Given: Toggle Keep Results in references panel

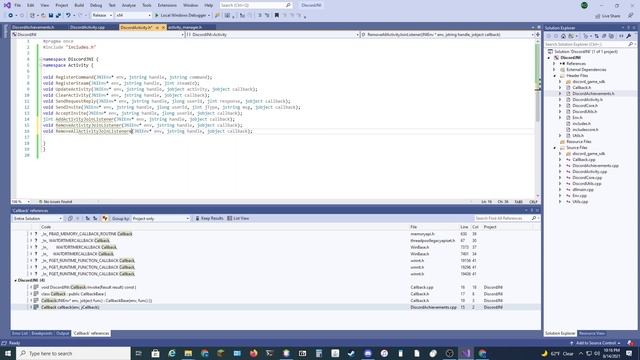Looking at the screenshot, I should (209, 218).
